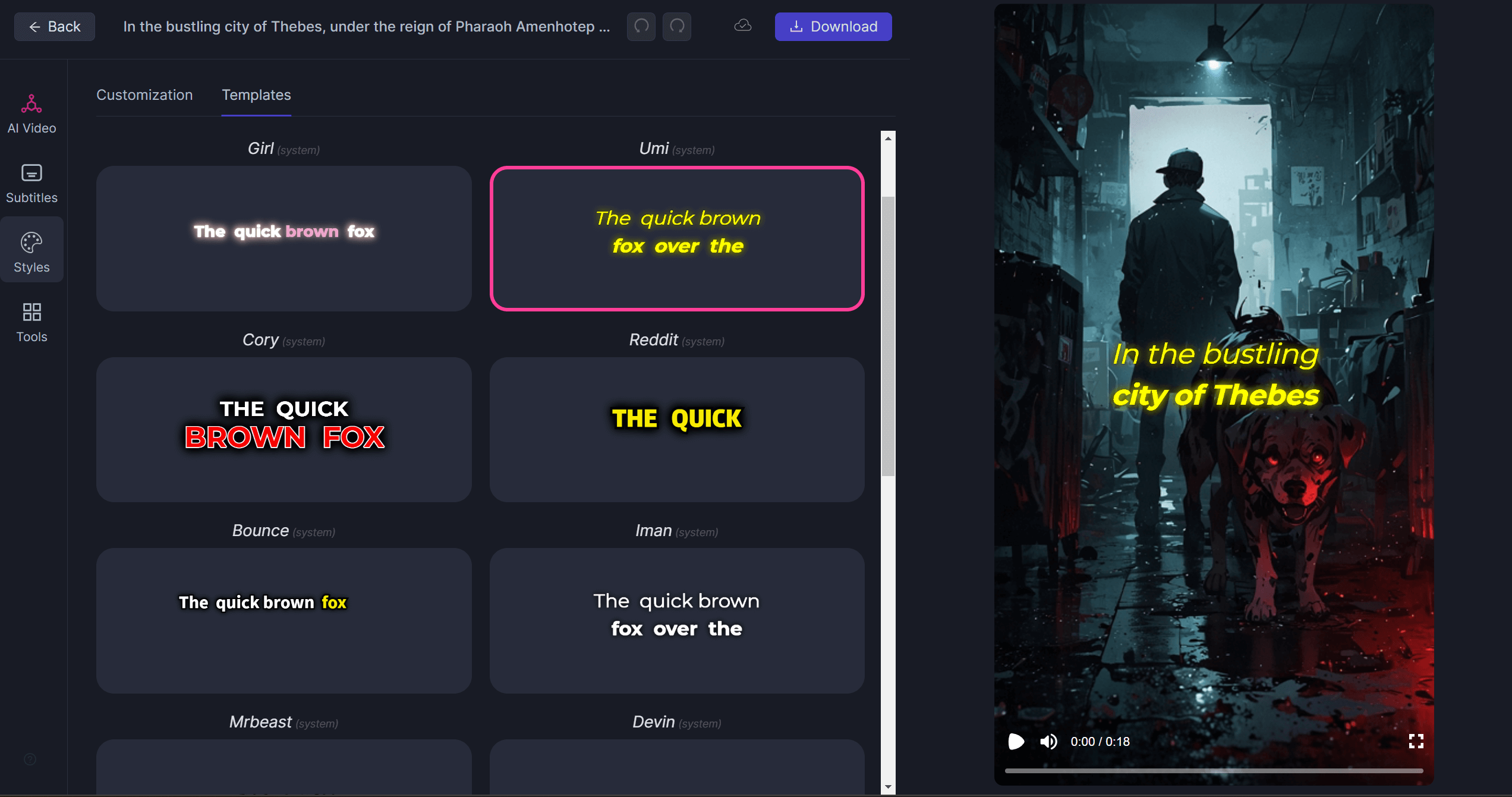This screenshot has width=1512, height=797.
Task: Select the Umi subtitle template
Action: (676, 238)
